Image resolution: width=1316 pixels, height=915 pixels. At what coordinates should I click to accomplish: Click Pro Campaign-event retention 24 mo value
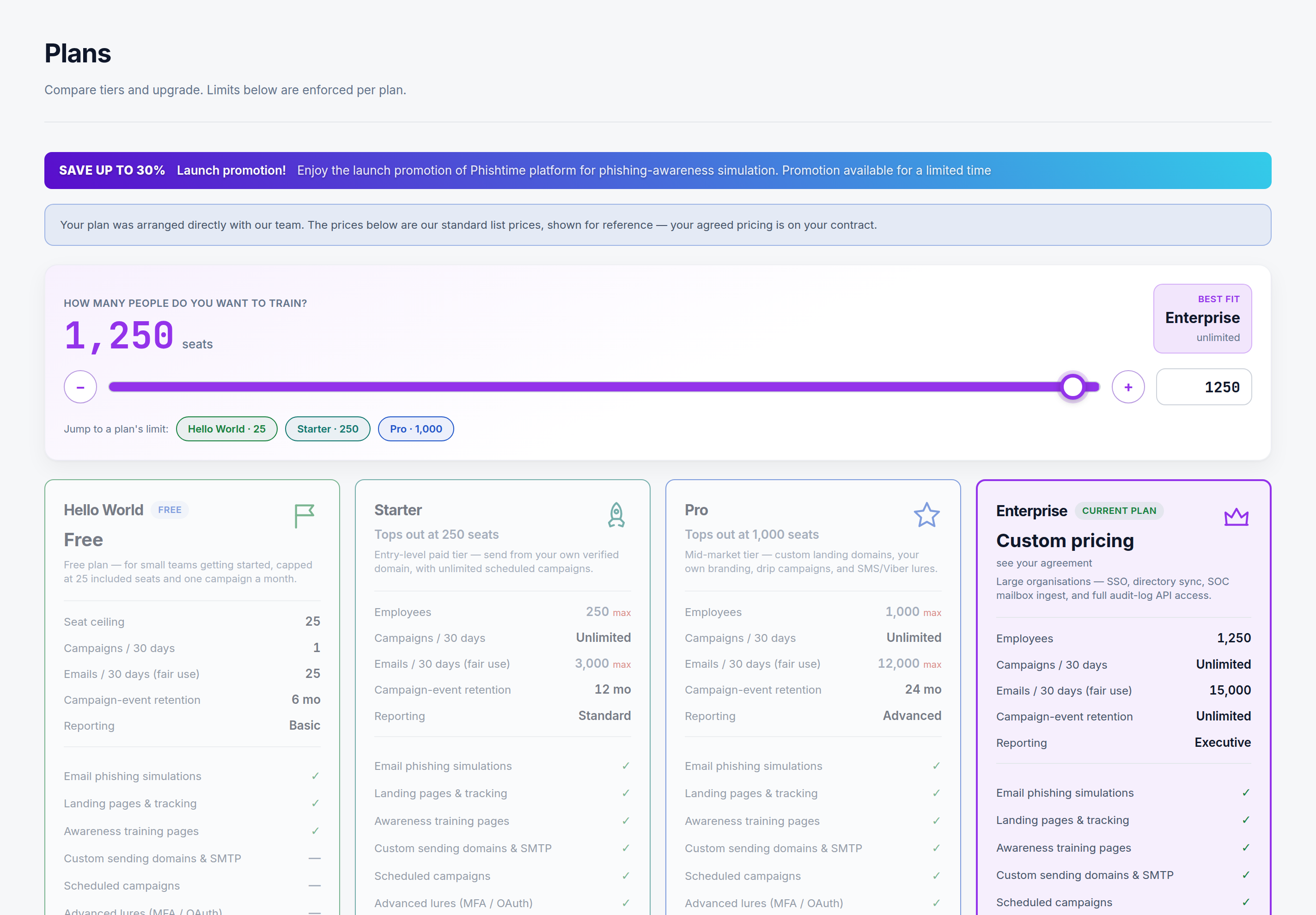click(923, 689)
